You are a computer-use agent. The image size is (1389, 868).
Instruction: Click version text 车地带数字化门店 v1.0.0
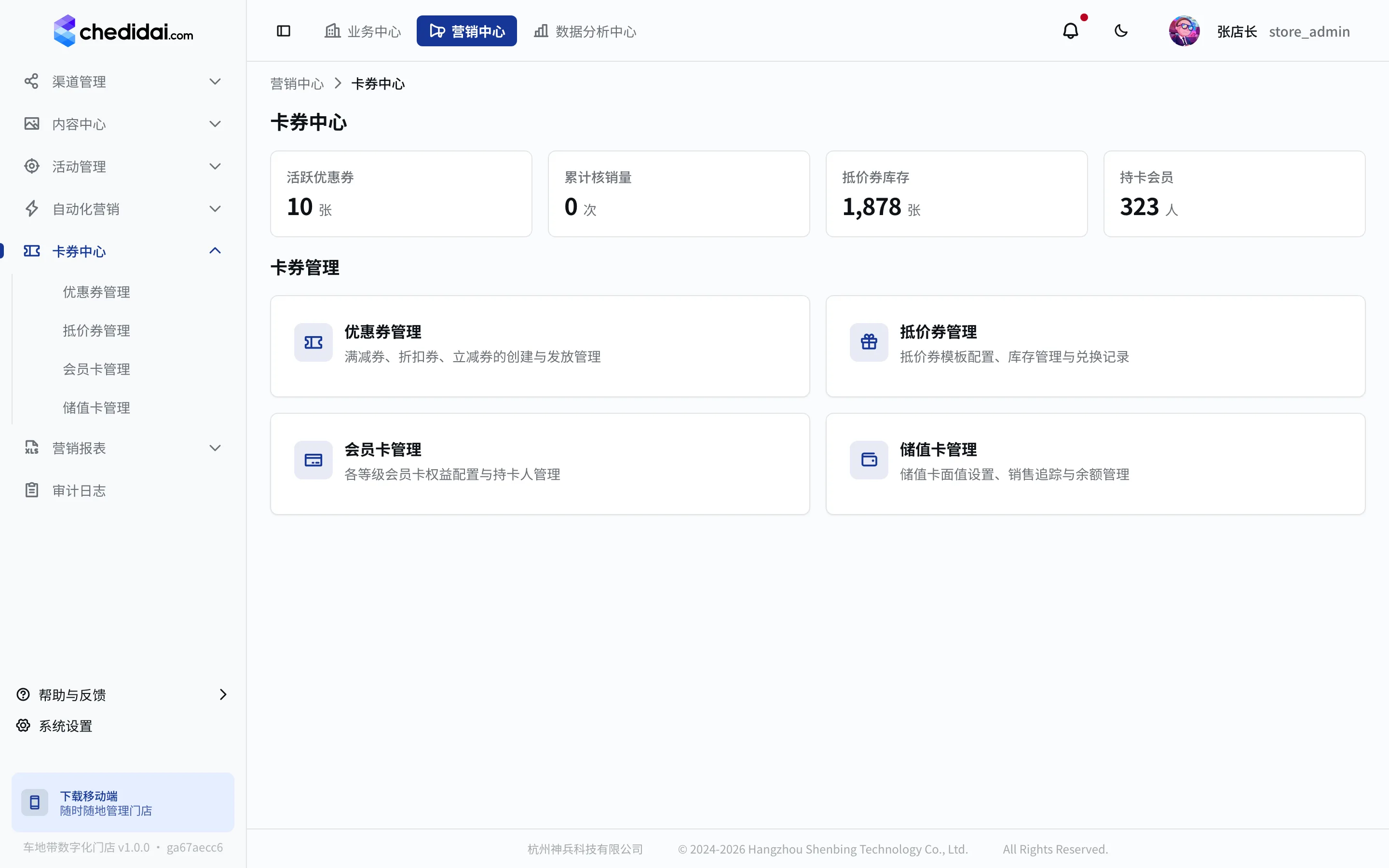tap(86, 847)
